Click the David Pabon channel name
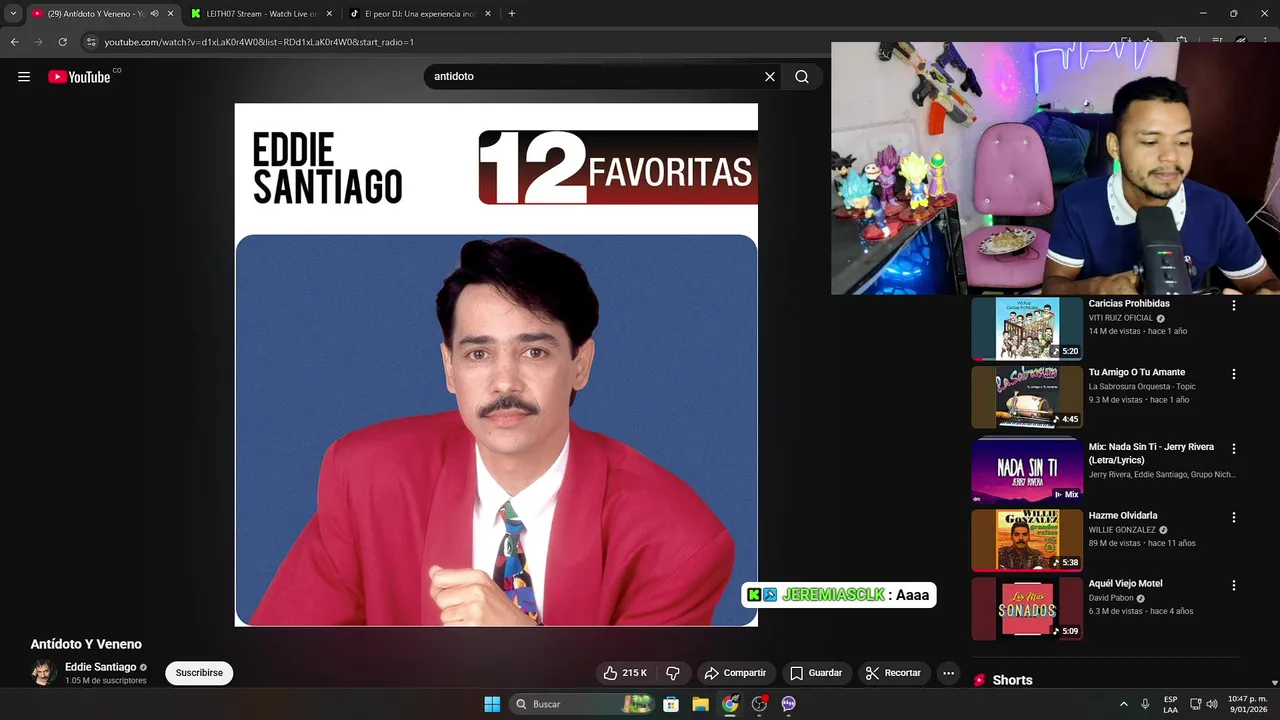The width and height of the screenshot is (1280, 720). (1111, 598)
